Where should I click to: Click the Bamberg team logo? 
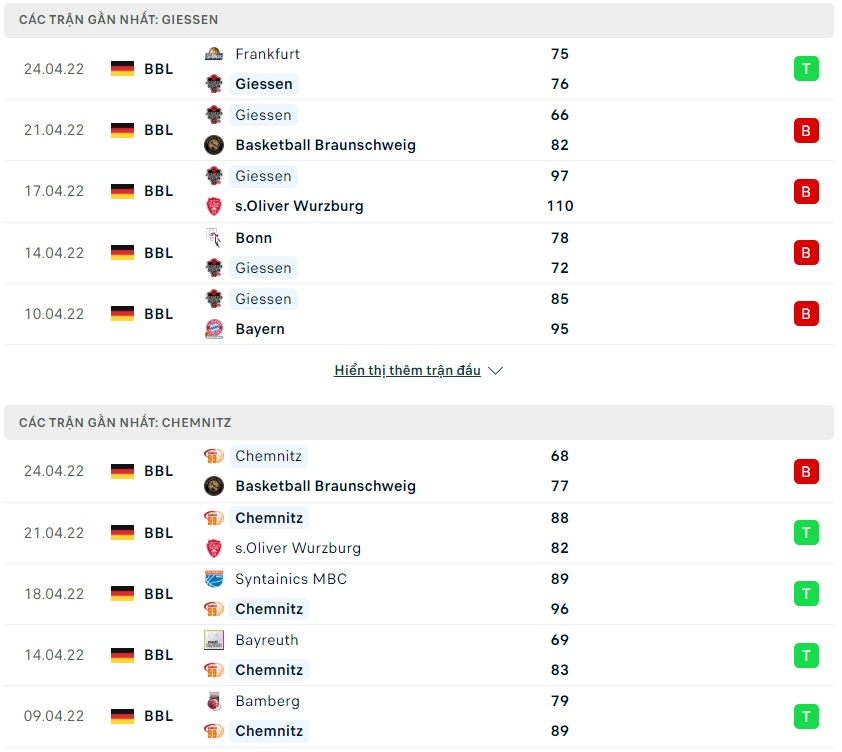point(213,701)
